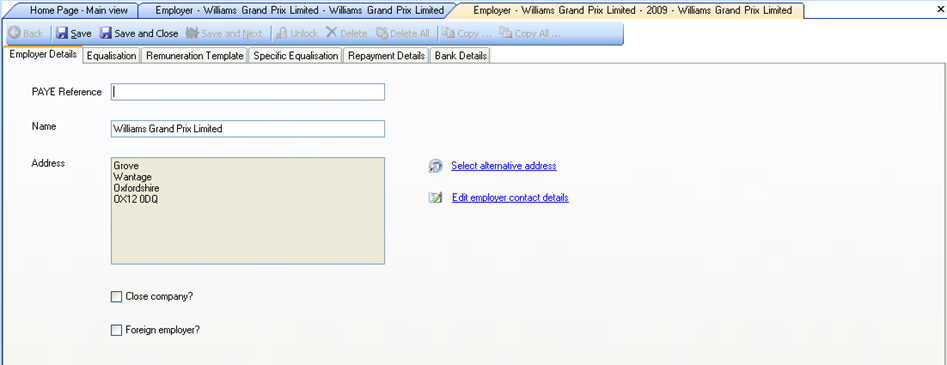Click the Select alternative address link

click(504, 166)
